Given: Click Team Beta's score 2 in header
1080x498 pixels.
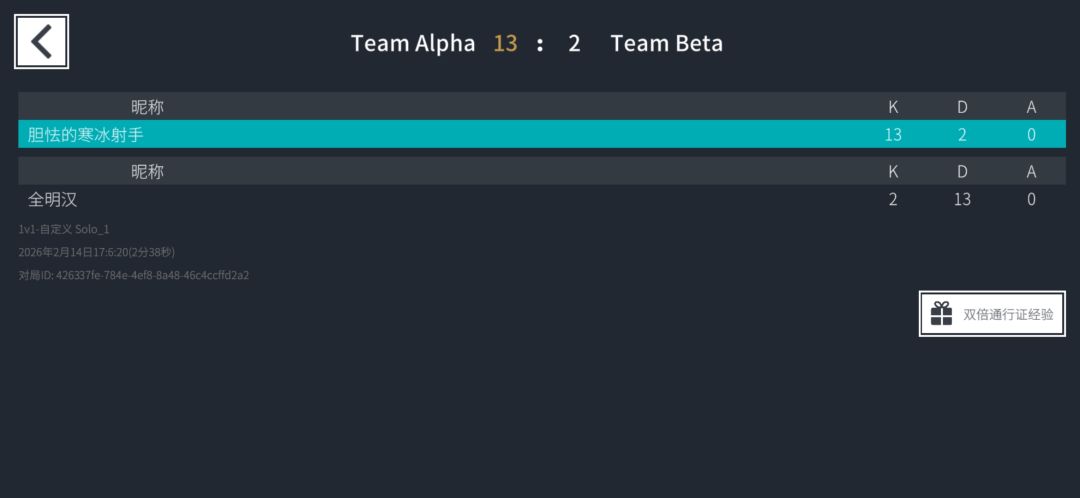Looking at the screenshot, I should click(574, 43).
